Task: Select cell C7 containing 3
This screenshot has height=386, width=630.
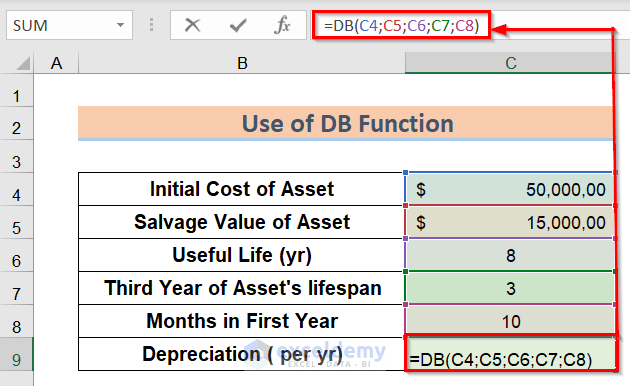Action: click(x=510, y=288)
